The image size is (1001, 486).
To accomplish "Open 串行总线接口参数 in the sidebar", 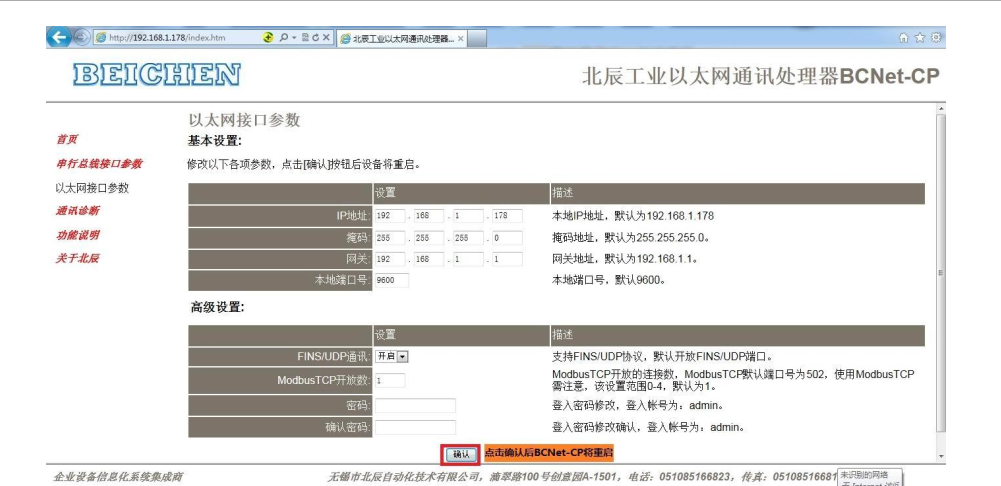I will coord(98,164).
